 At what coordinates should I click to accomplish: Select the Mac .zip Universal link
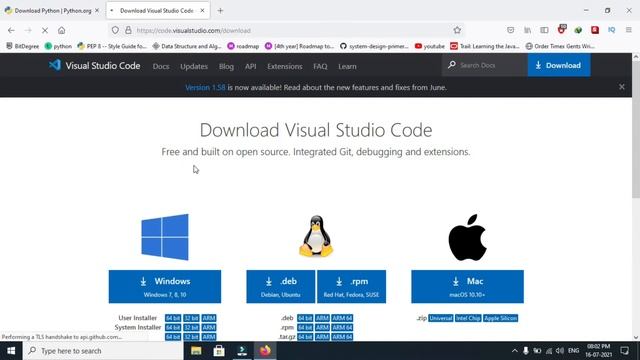[x=441, y=318]
